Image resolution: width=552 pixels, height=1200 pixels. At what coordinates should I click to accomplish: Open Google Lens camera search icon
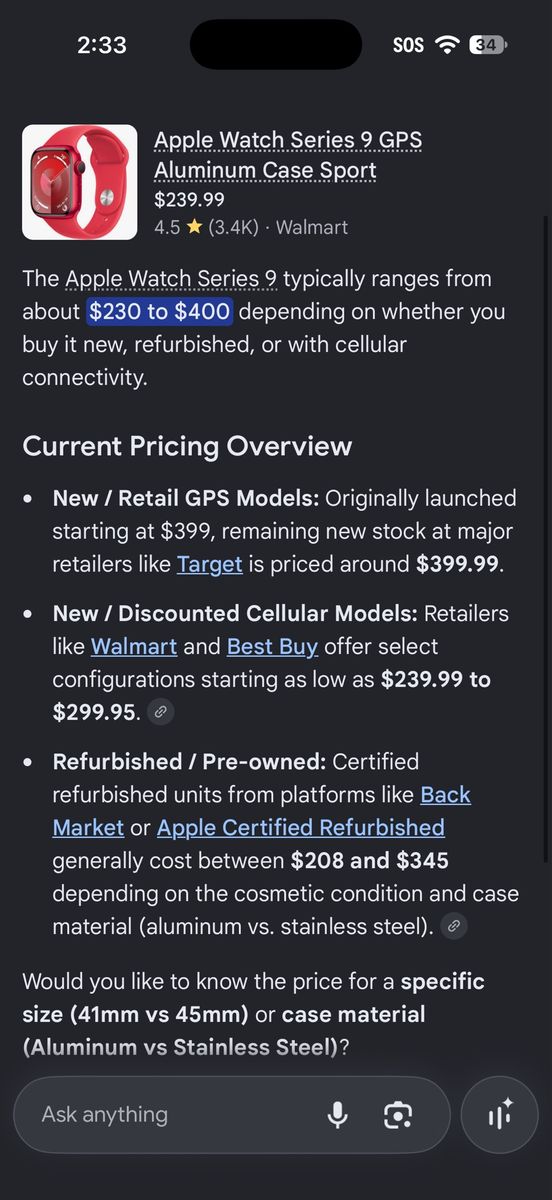pyautogui.click(x=398, y=1114)
